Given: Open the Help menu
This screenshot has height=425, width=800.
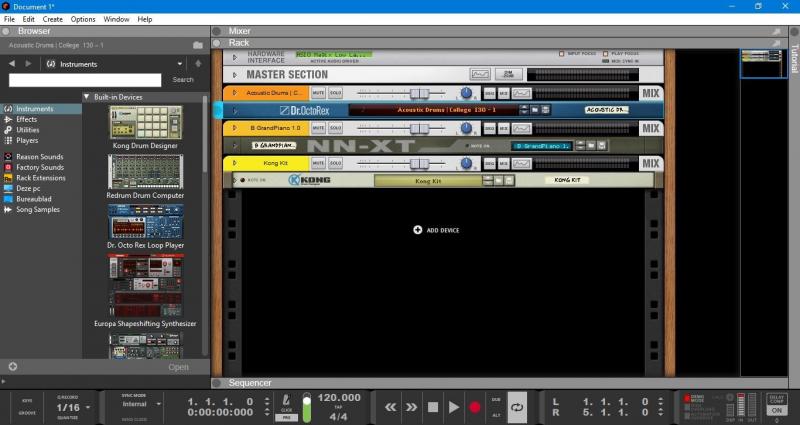Looking at the screenshot, I should (x=145, y=19).
